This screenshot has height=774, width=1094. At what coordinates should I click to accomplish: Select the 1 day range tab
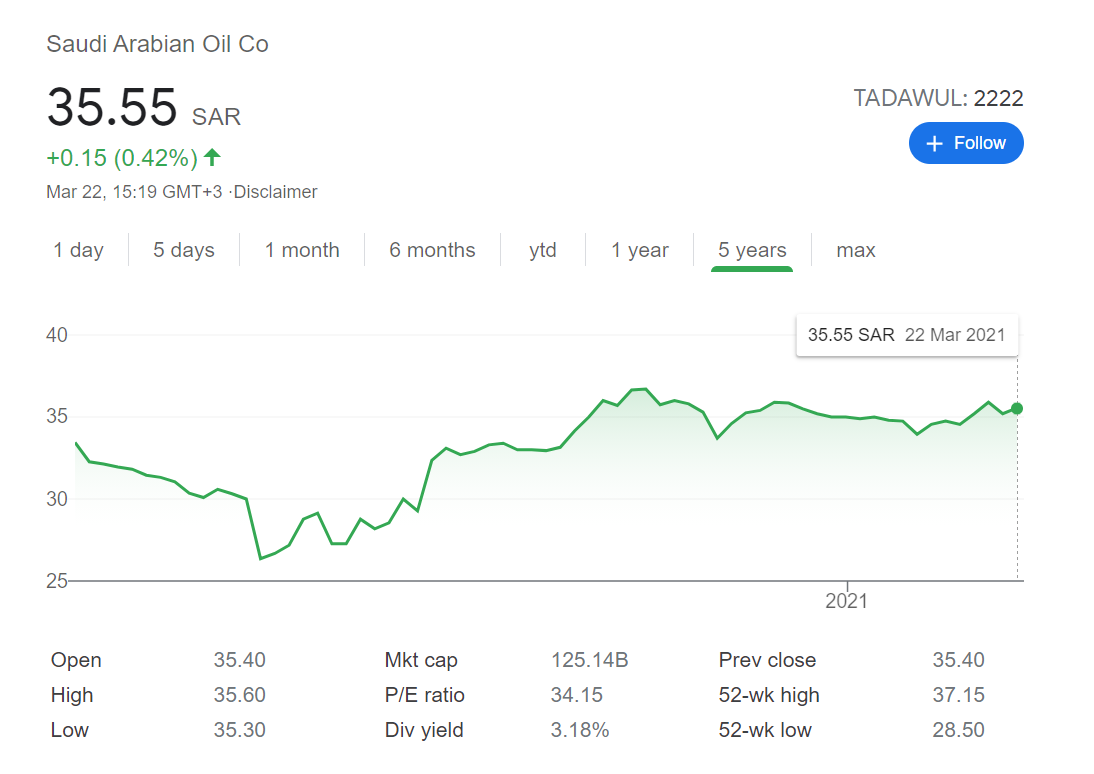click(x=79, y=250)
